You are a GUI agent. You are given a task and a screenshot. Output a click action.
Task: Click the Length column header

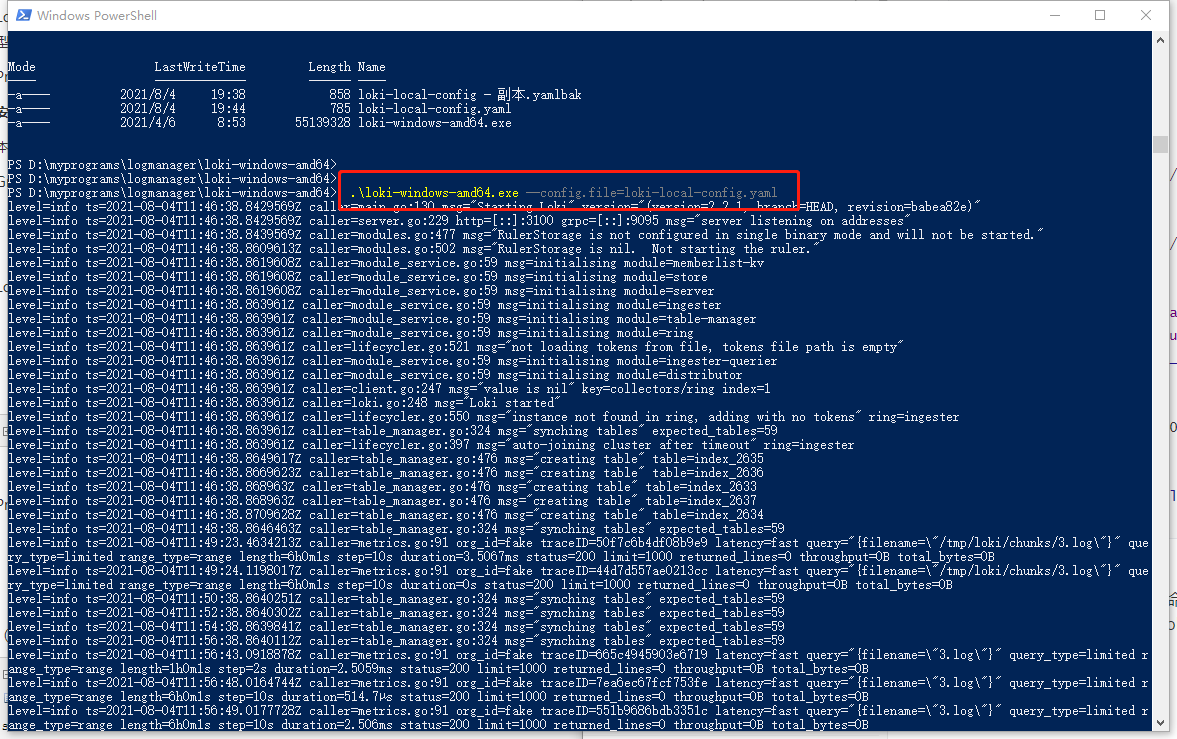[329, 67]
